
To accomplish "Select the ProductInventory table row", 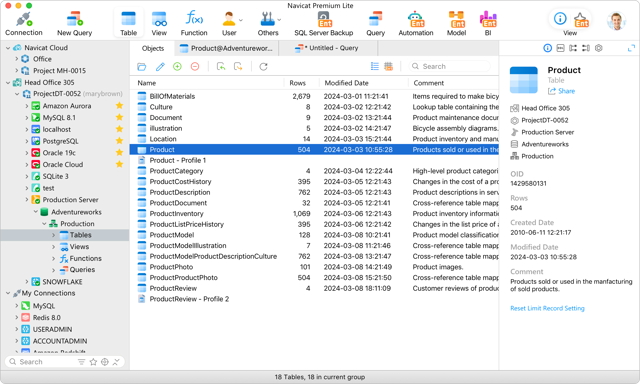I will (x=314, y=213).
